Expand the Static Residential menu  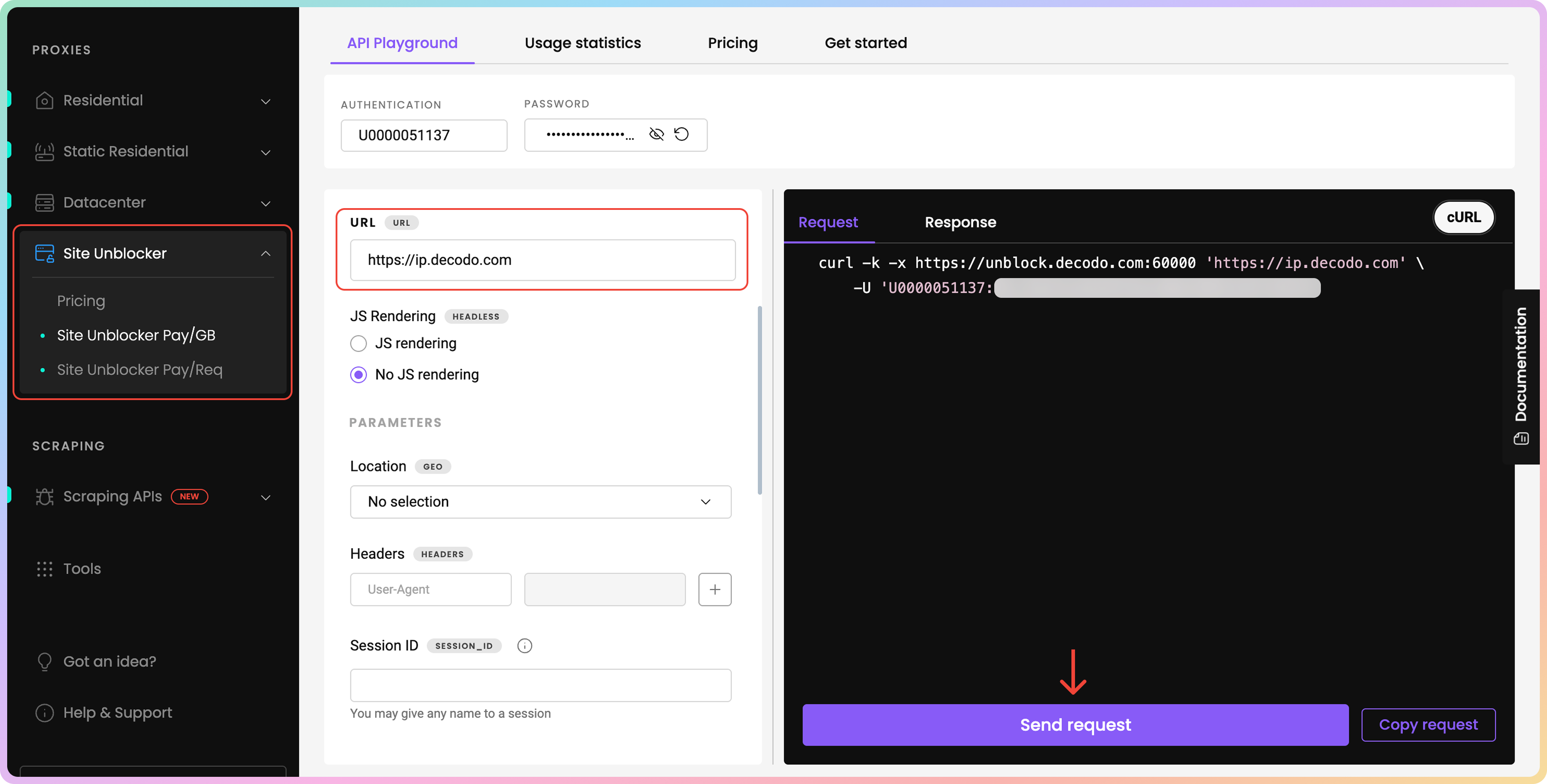click(x=266, y=152)
